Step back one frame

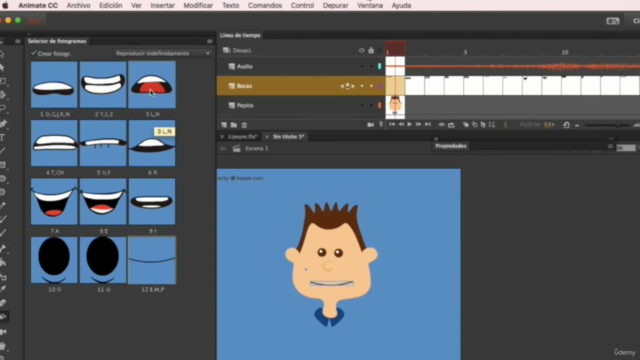(401, 124)
